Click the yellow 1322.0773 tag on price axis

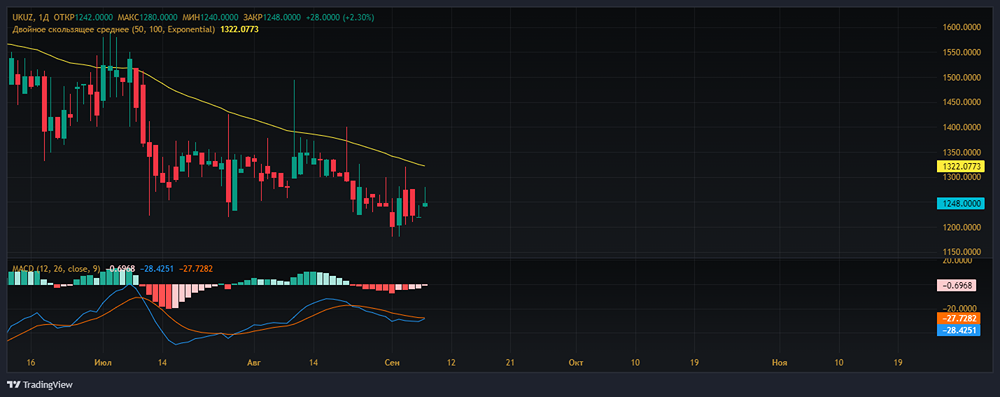tap(960, 166)
